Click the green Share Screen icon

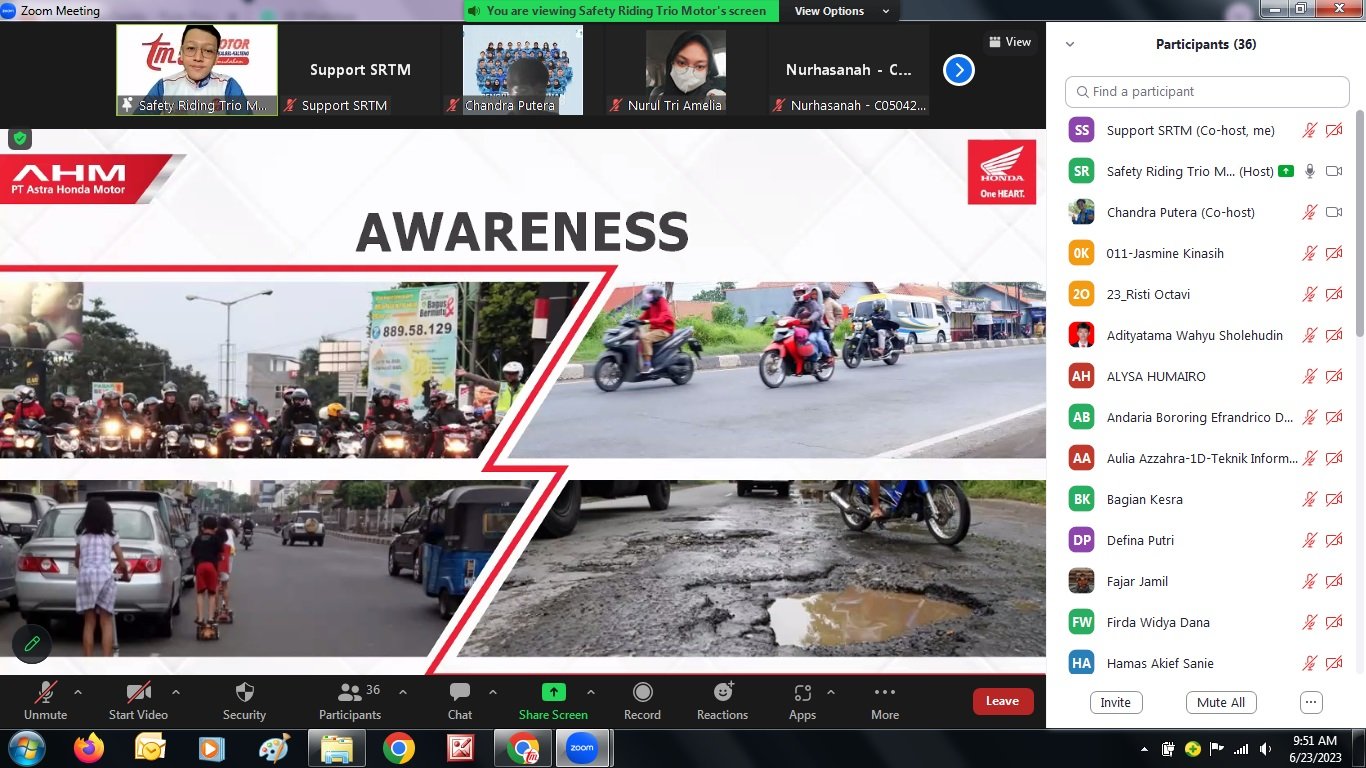click(553, 692)
